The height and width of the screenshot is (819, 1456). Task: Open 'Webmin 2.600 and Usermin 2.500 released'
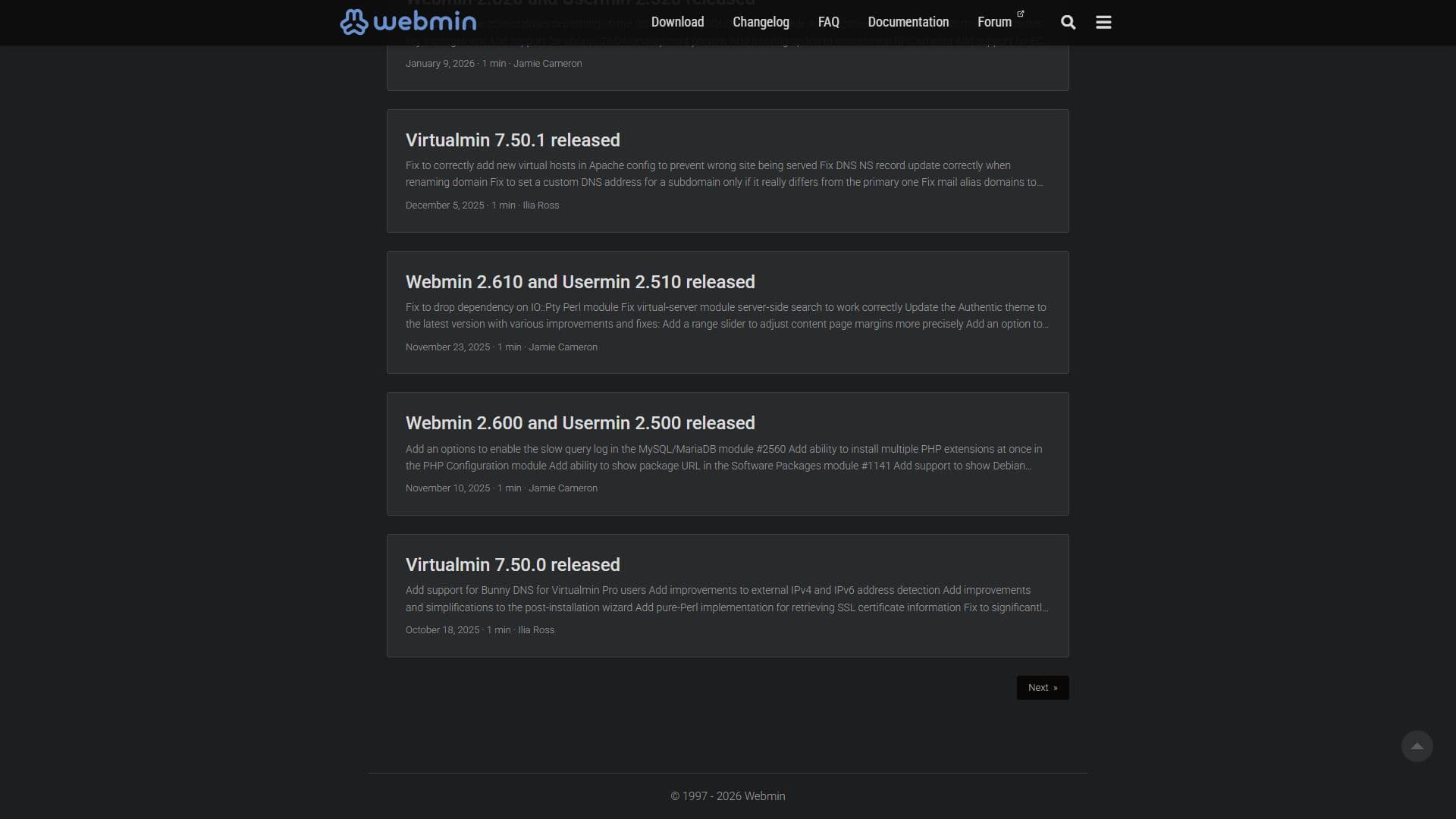point(580,423)
